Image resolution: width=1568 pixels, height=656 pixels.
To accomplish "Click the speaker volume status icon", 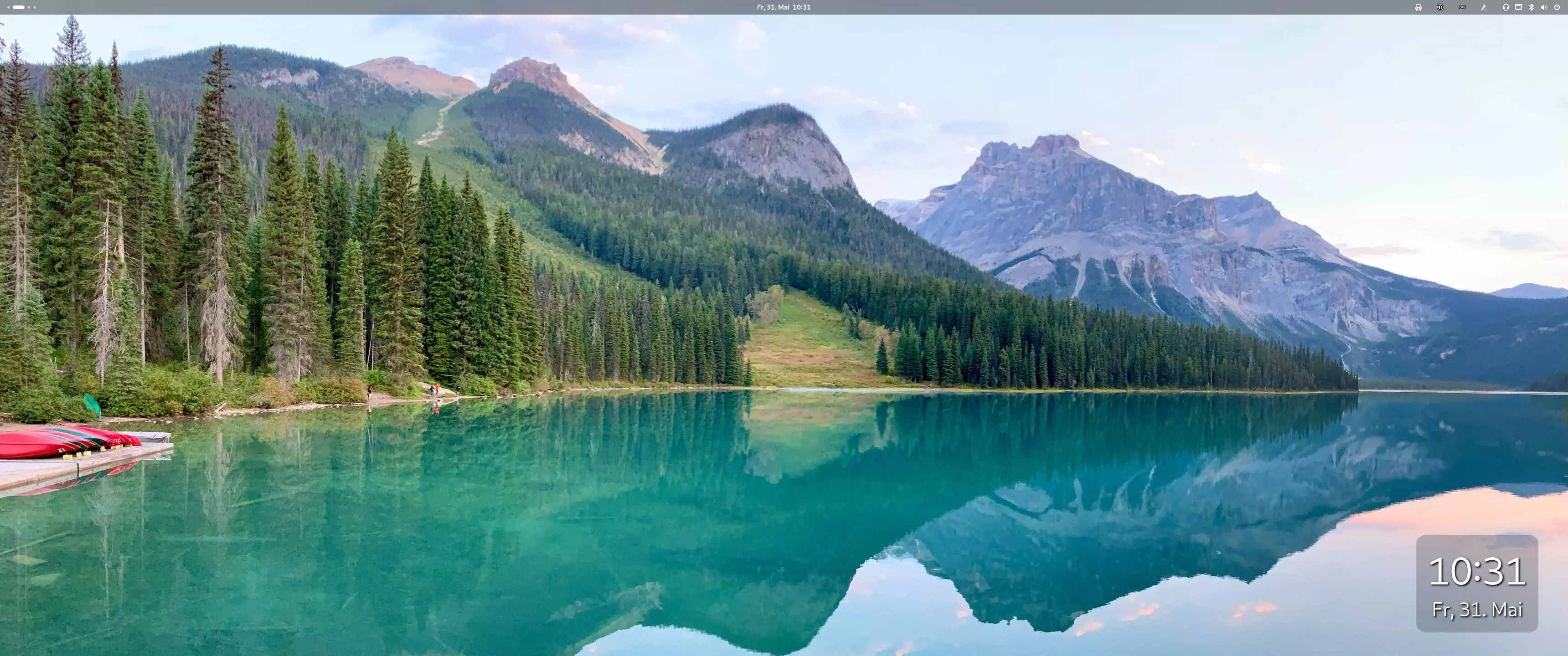I will [1544, 7].
